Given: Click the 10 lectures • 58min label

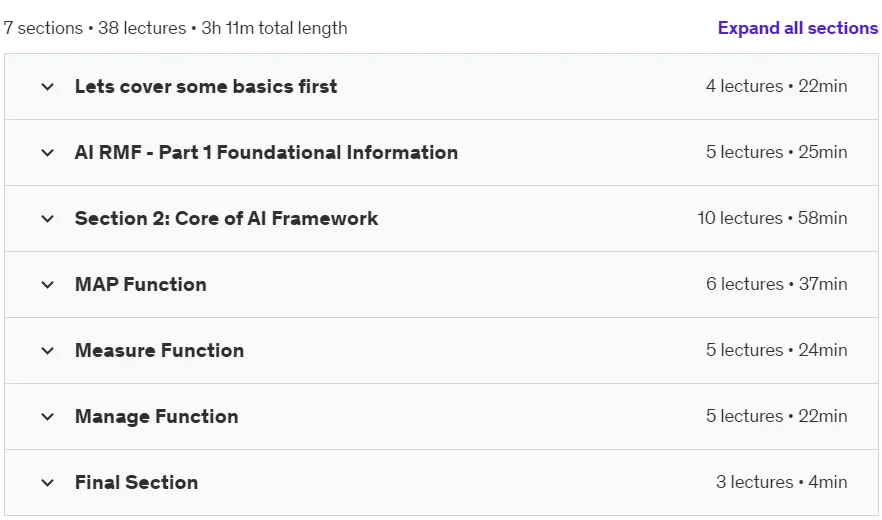Looking at the screenshot, I should pyautogui.click(x=772, y=218).
